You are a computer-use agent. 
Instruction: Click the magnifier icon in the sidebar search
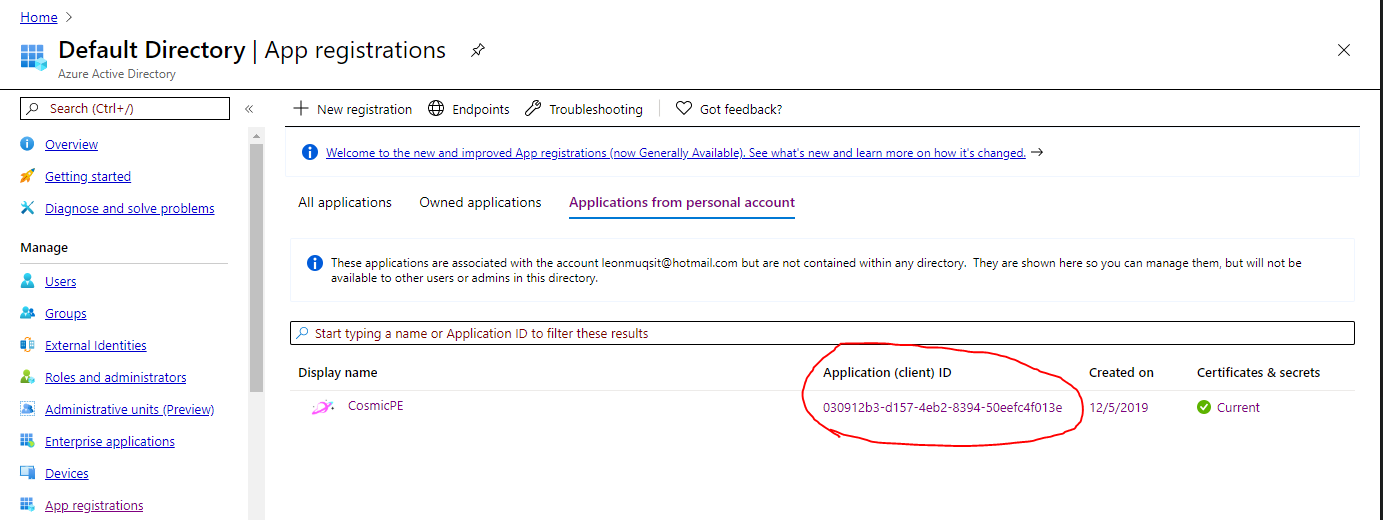(34, 108)
